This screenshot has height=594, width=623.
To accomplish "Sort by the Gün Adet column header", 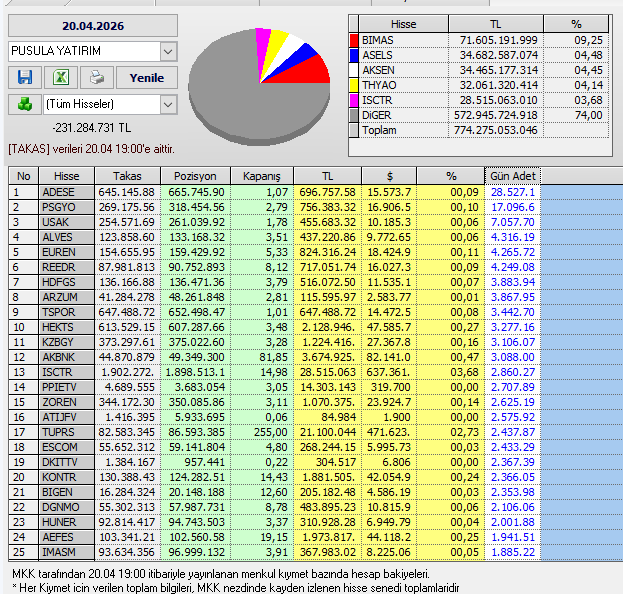I will point(513,176).
